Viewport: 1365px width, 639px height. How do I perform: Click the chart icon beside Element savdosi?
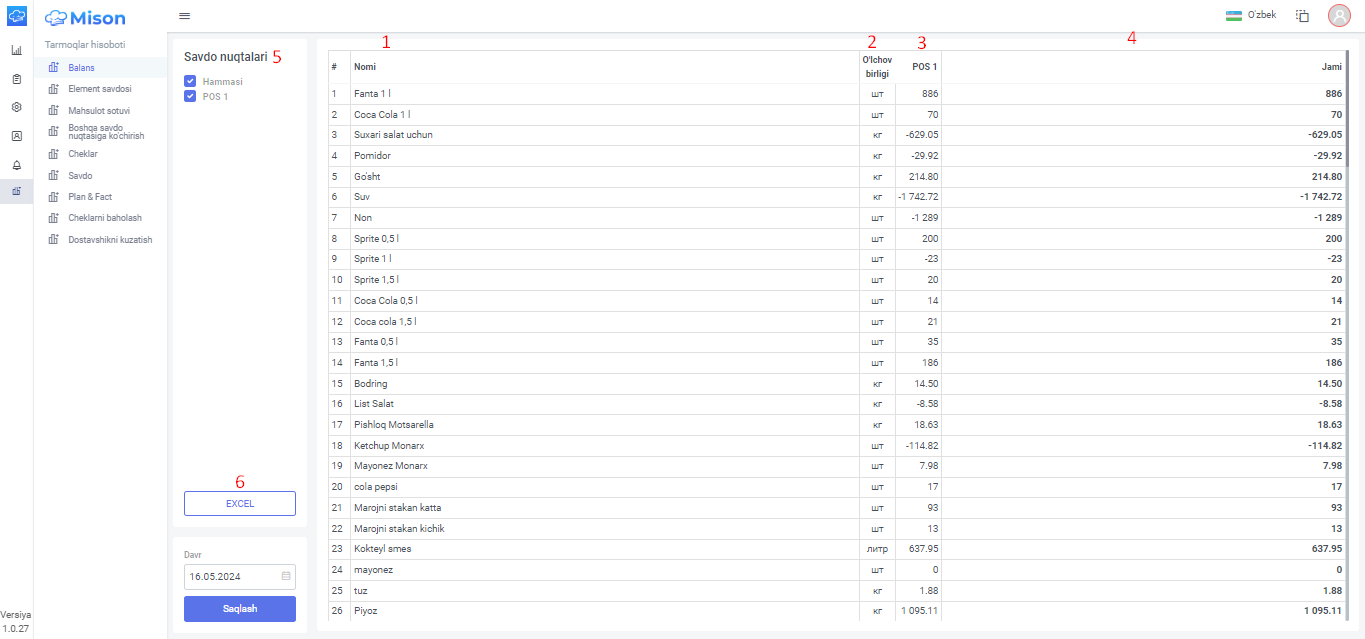[54, 89]
